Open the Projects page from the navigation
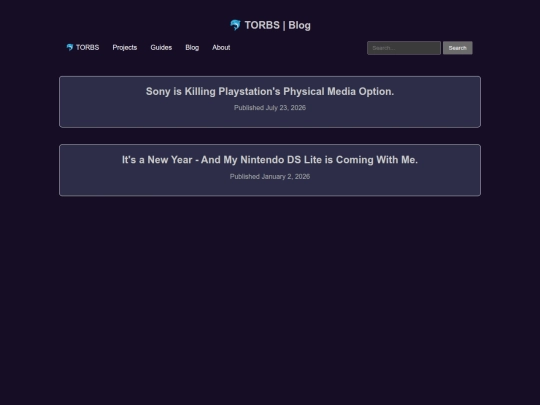 pos(125,48)
